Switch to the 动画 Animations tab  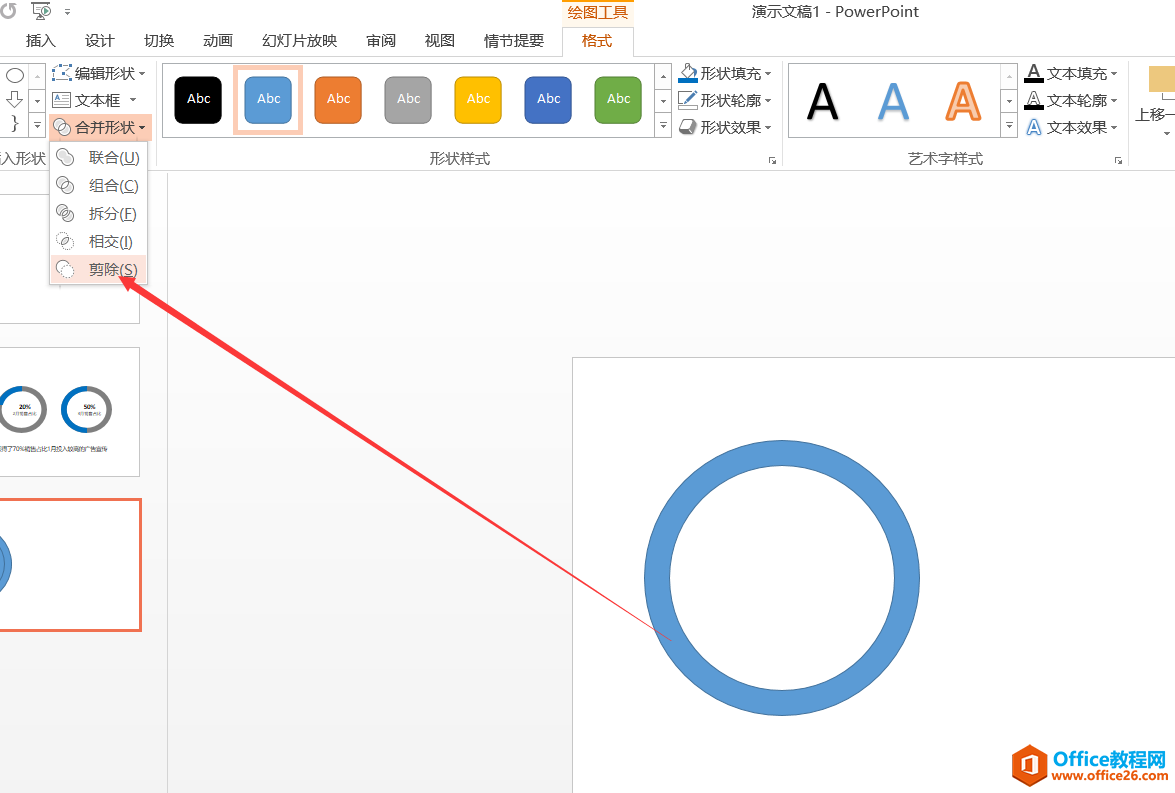click(218, 40)
